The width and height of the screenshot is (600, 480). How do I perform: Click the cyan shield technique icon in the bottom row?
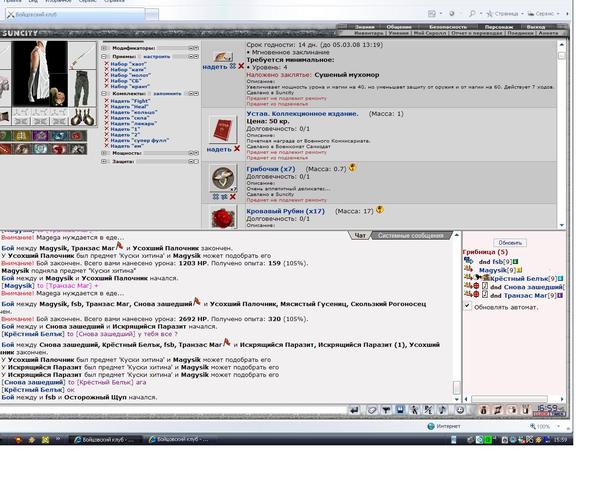(x=40, y=149)
